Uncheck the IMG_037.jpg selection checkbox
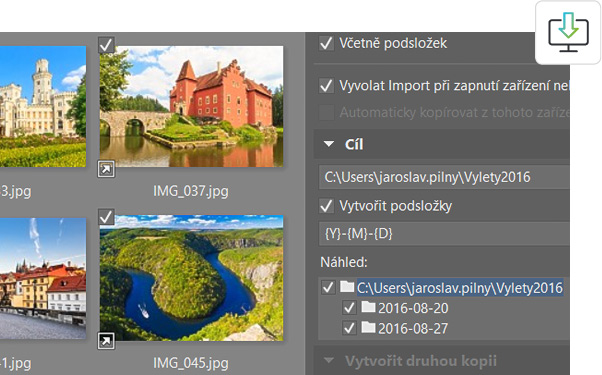The image size is (602, 375). pos(106,45)
